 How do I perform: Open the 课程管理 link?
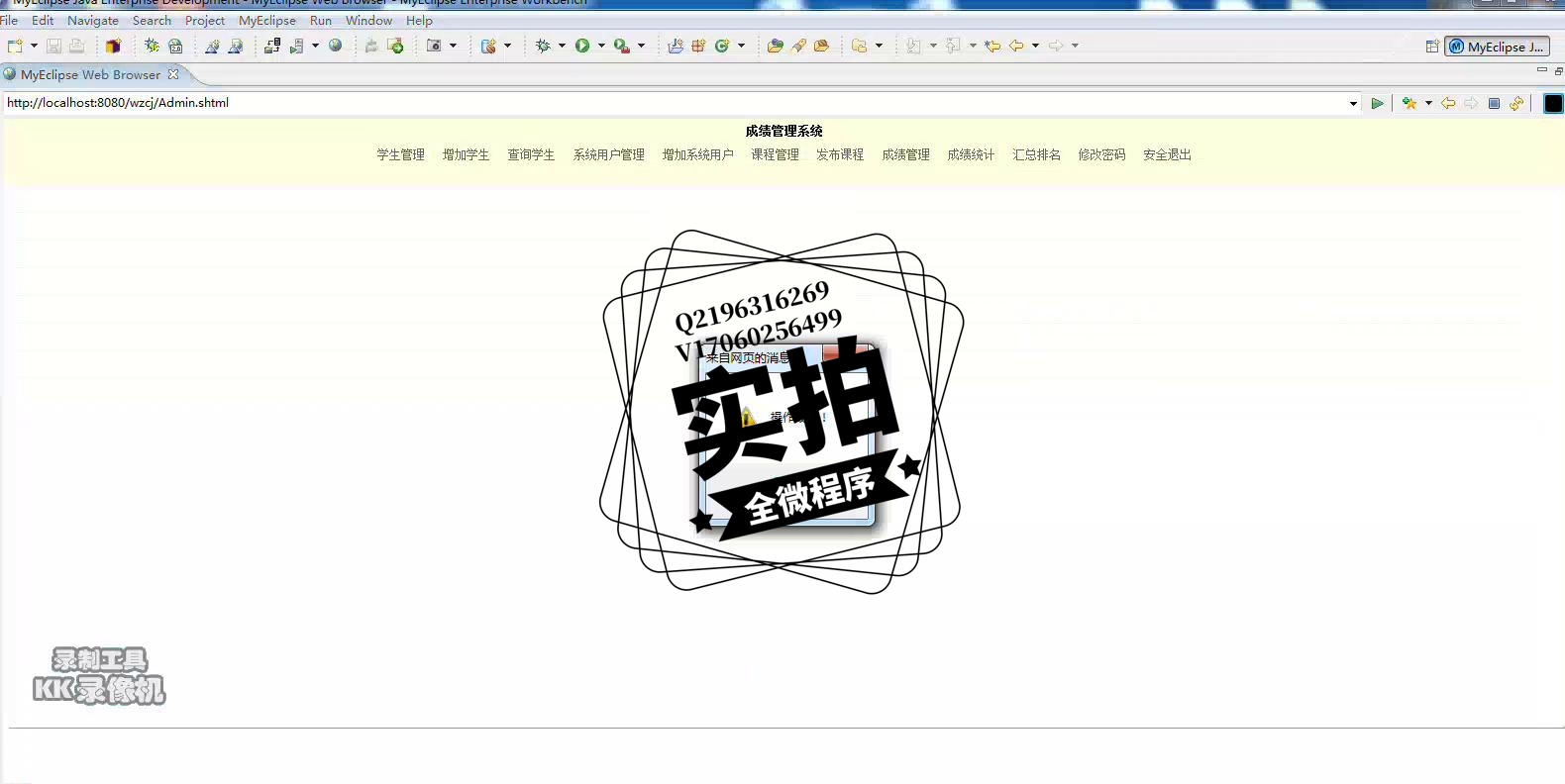(775, 154)
